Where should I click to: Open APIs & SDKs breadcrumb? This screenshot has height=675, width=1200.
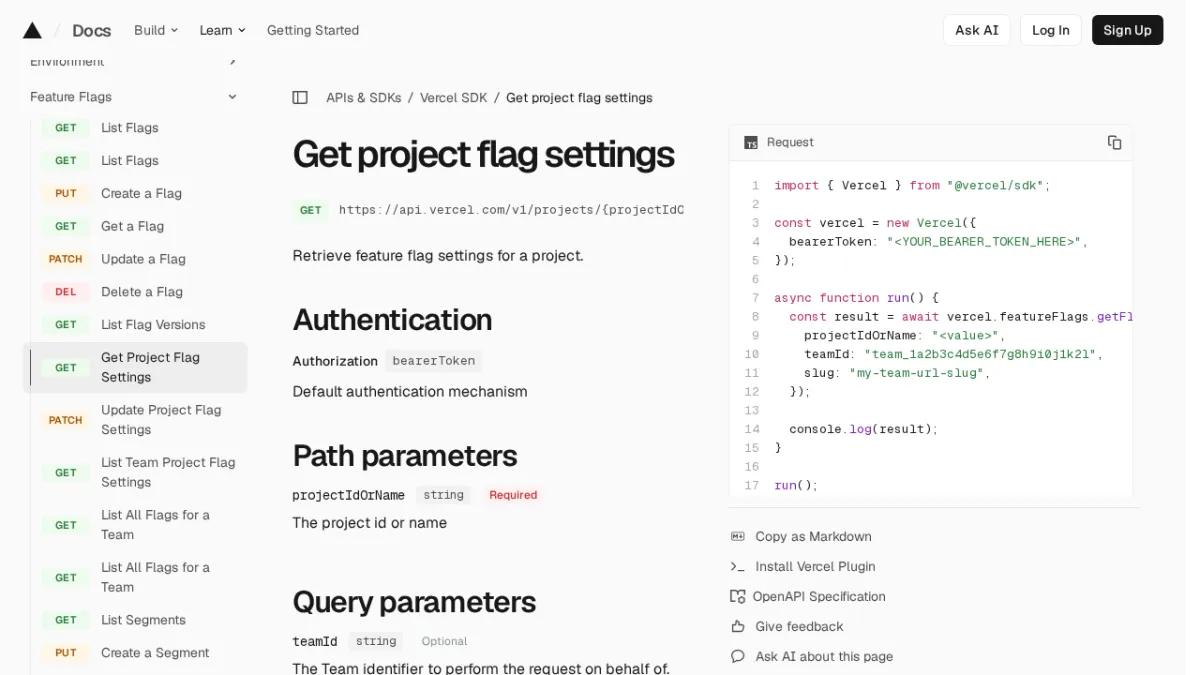tap(363, 98)
